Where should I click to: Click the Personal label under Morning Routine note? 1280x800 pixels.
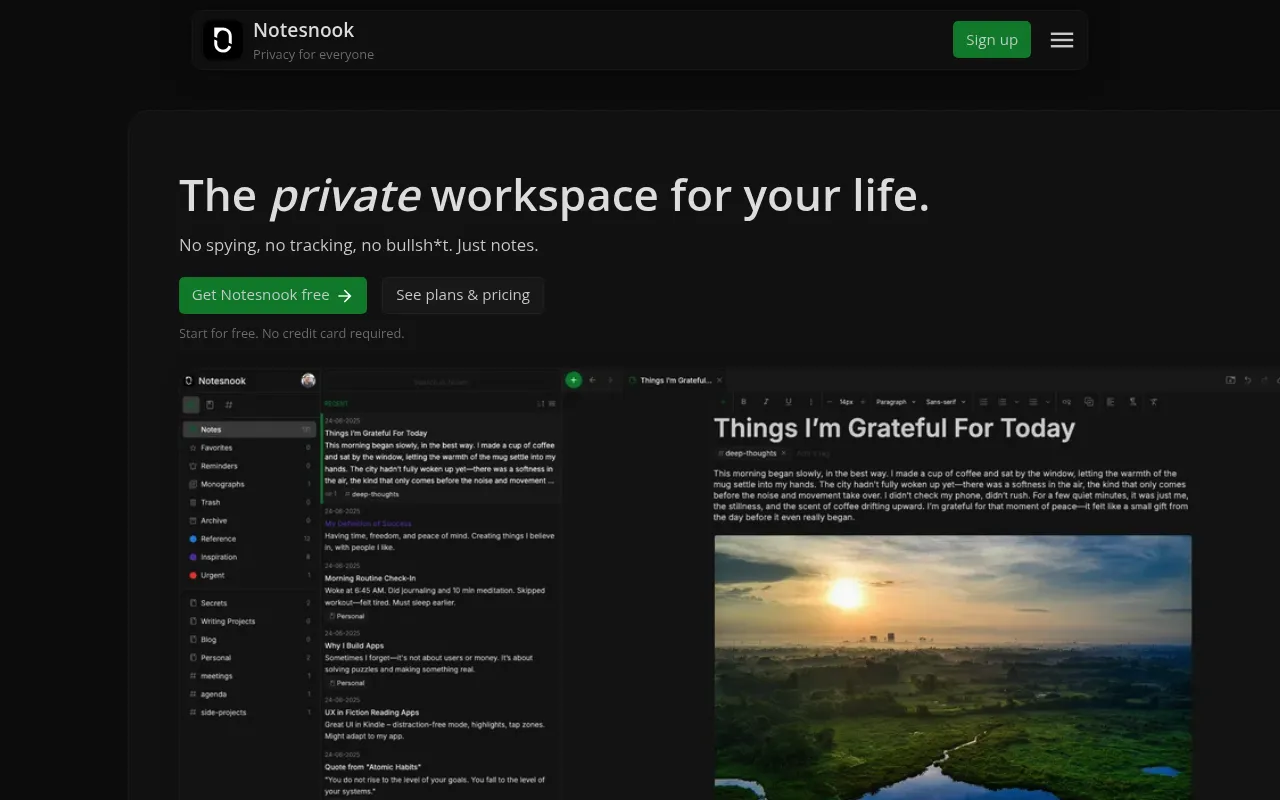(346, 616)
